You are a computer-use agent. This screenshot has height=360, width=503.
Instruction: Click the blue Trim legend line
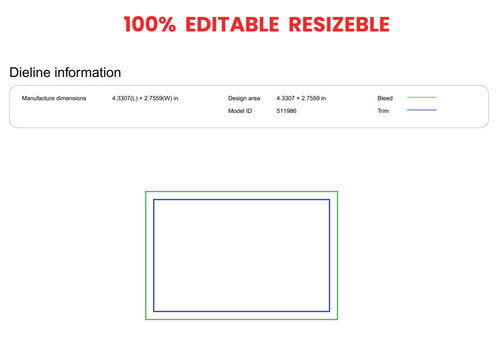422,110
